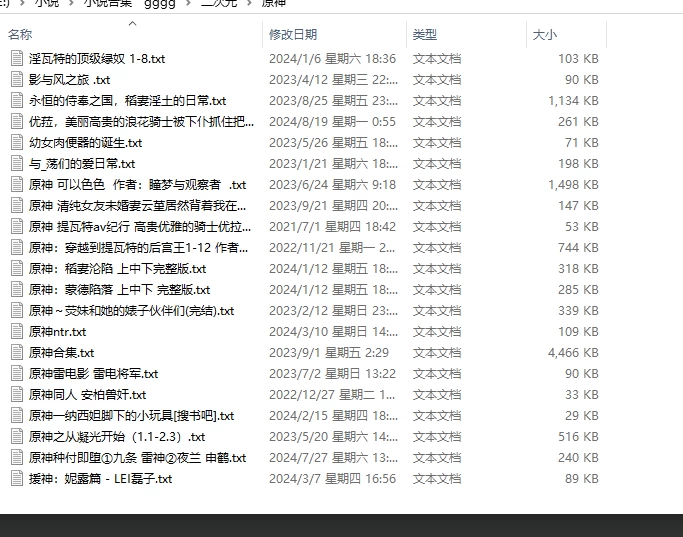
Task: Select 原神：稻妻沦陷 上中下完整版.txt
Action: click(118, 268)
